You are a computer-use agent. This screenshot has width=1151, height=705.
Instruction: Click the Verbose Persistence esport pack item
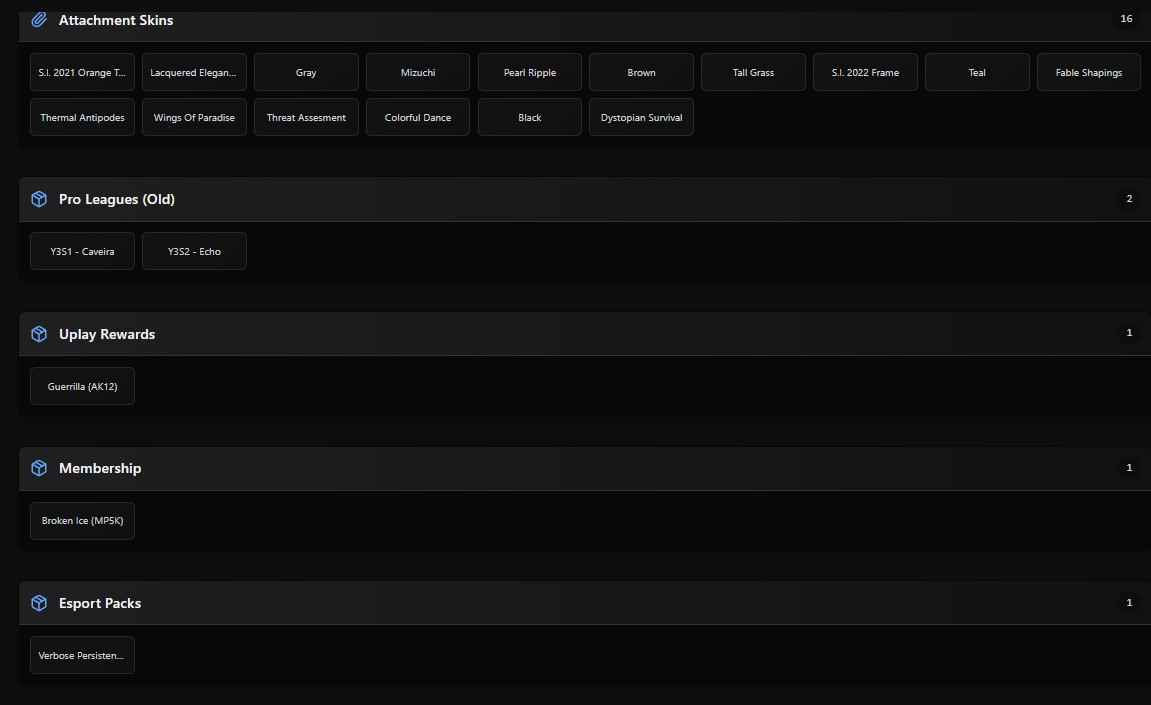[82, 656]
